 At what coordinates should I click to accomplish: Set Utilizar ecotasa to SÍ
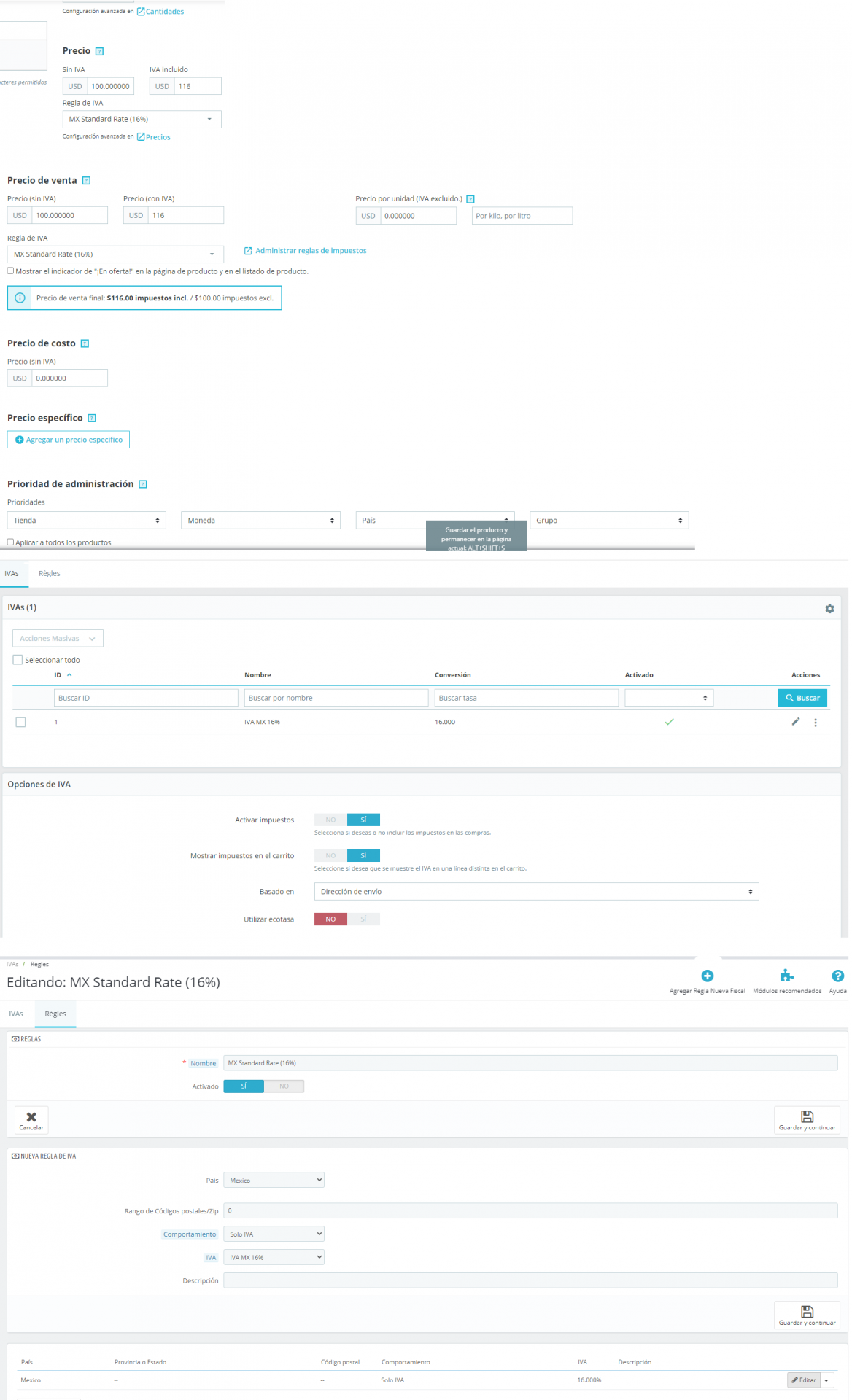[x=363, y=919]
